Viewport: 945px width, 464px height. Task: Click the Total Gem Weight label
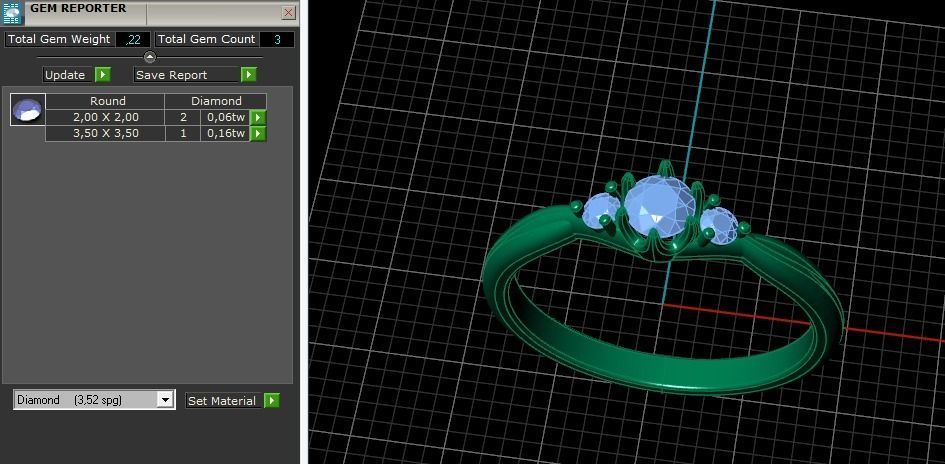tap(58, 39)
